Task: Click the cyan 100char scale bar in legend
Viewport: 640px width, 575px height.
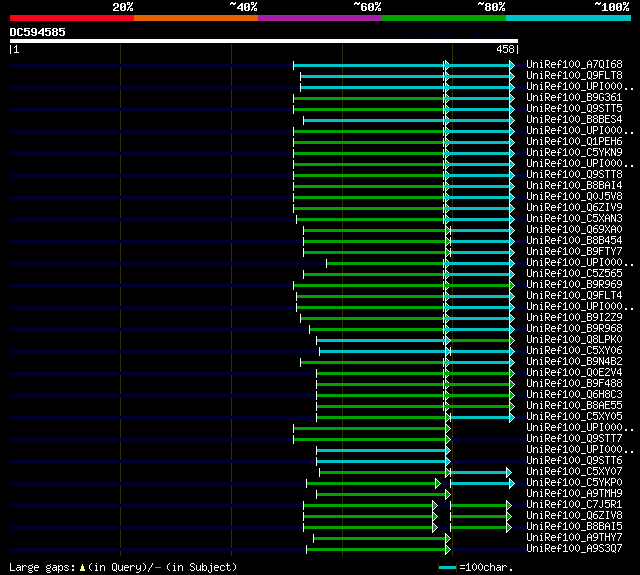Action: point(447,568)
